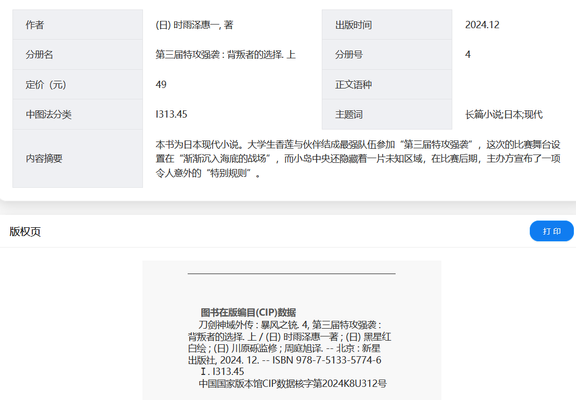Click the 打印 print button

point(551,231)
